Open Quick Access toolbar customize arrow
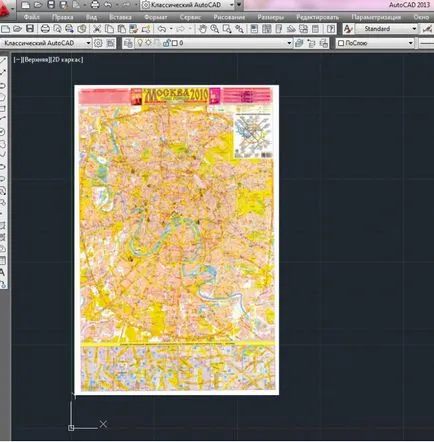Viewport: 434px width, 442px height. point(239,5)
